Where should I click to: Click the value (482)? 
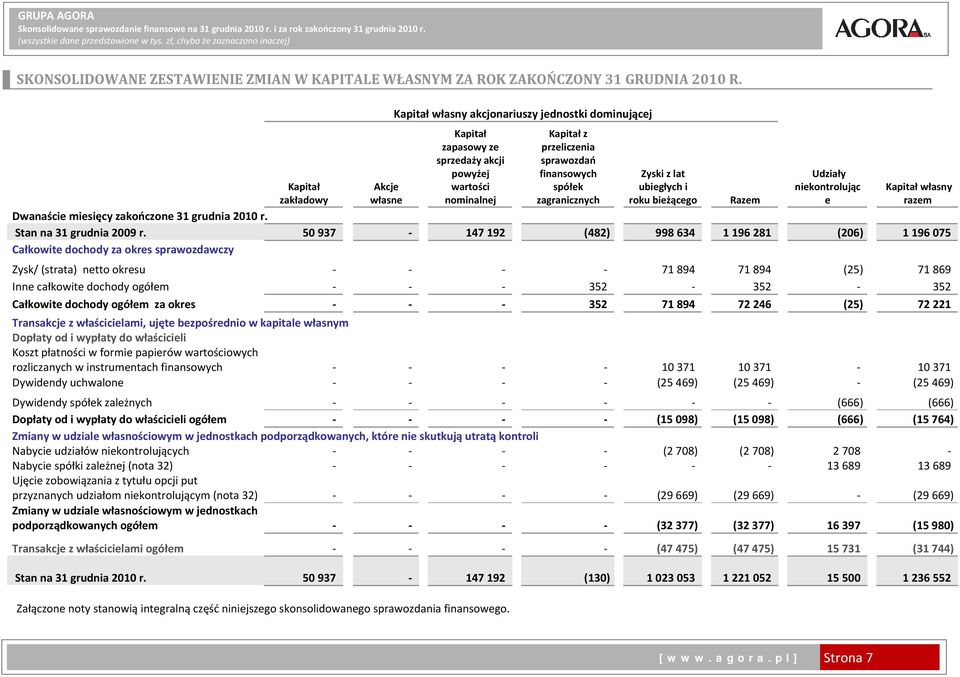click(x=597, y=233)
